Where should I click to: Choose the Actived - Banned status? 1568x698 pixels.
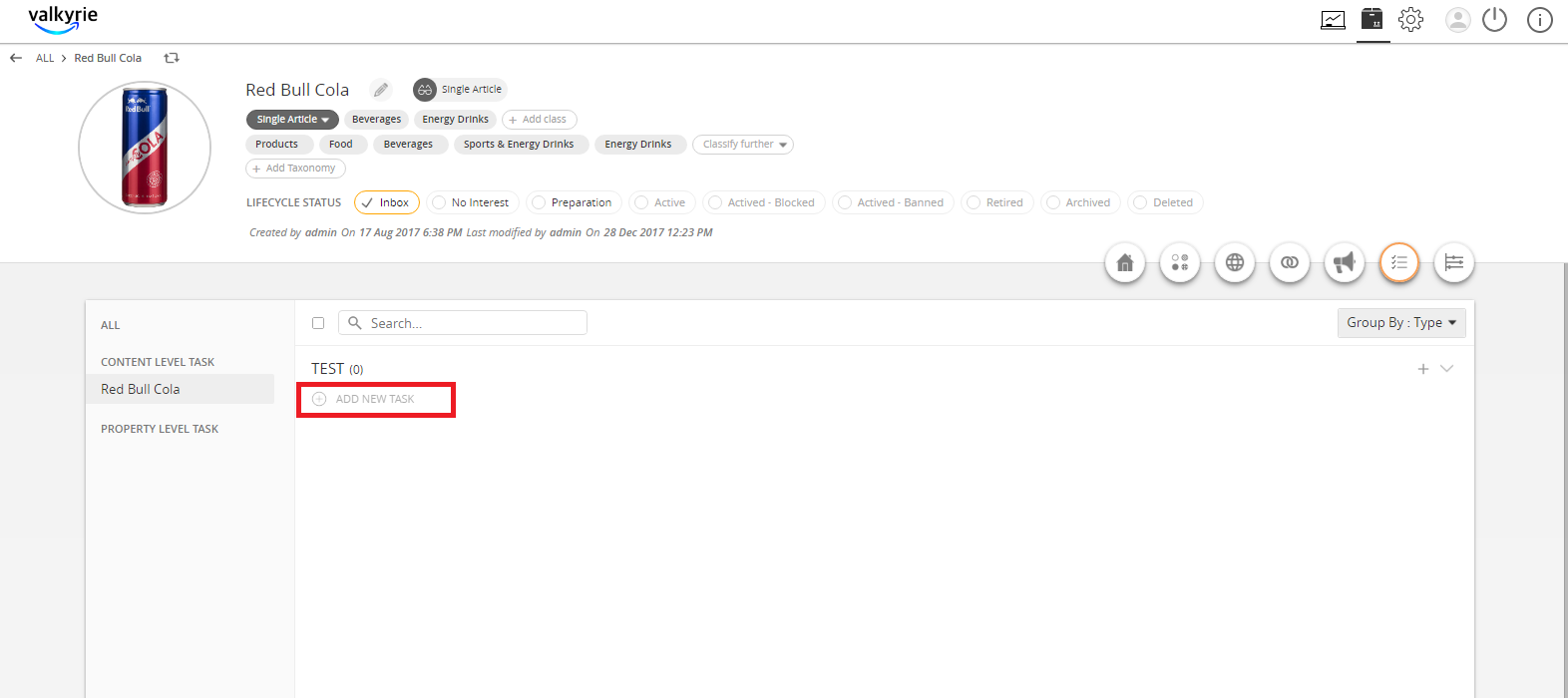click(x=893, y=202)
